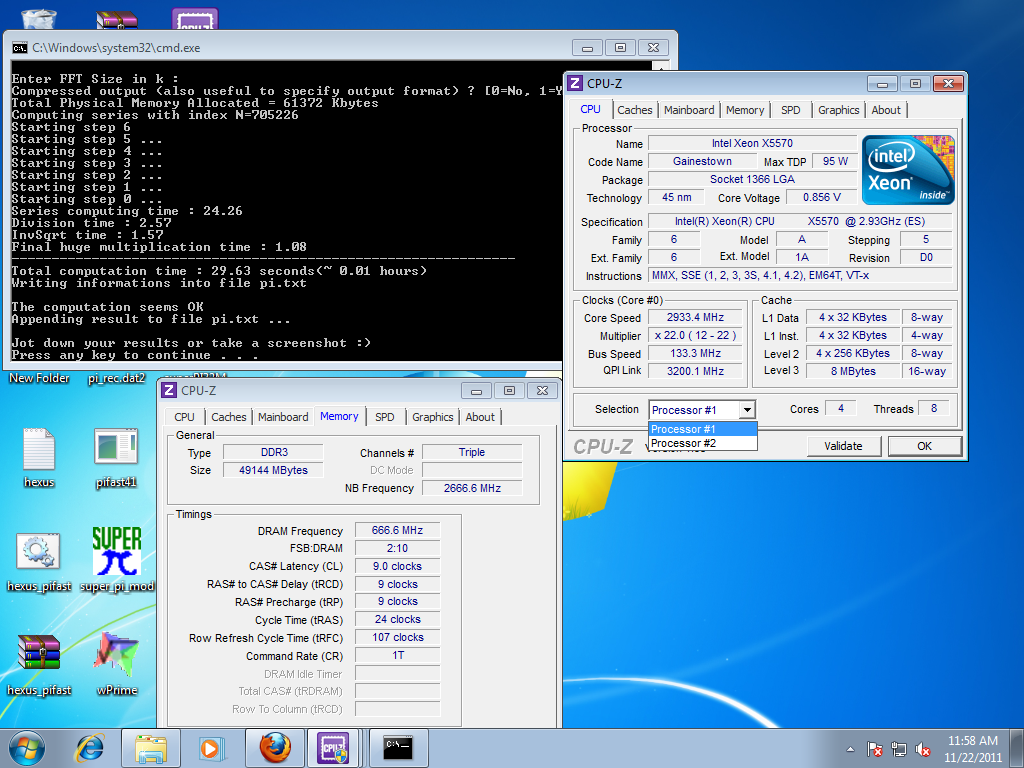The image size is (1024, 768).
Task: Click the Threads count value 8
Action: (x=934, y=409)
